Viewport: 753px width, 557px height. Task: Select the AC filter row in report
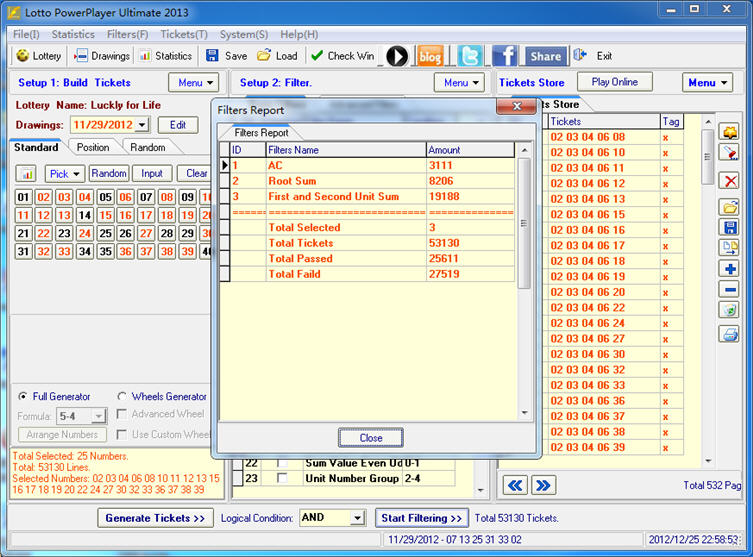click(x=367, y=165)
